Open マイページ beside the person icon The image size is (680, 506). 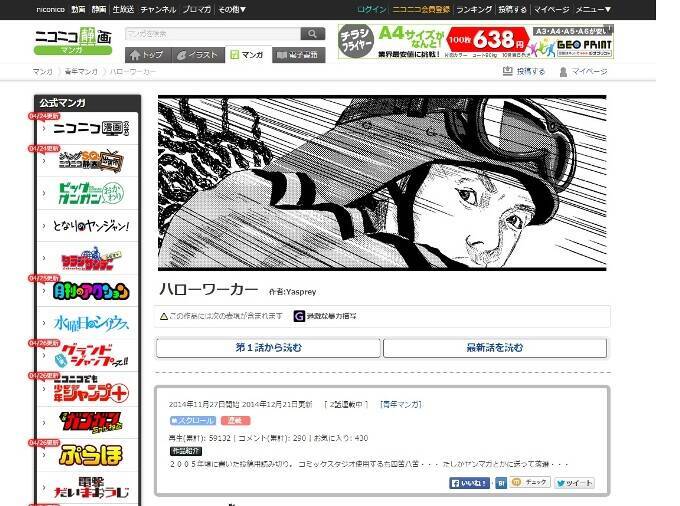583,72
